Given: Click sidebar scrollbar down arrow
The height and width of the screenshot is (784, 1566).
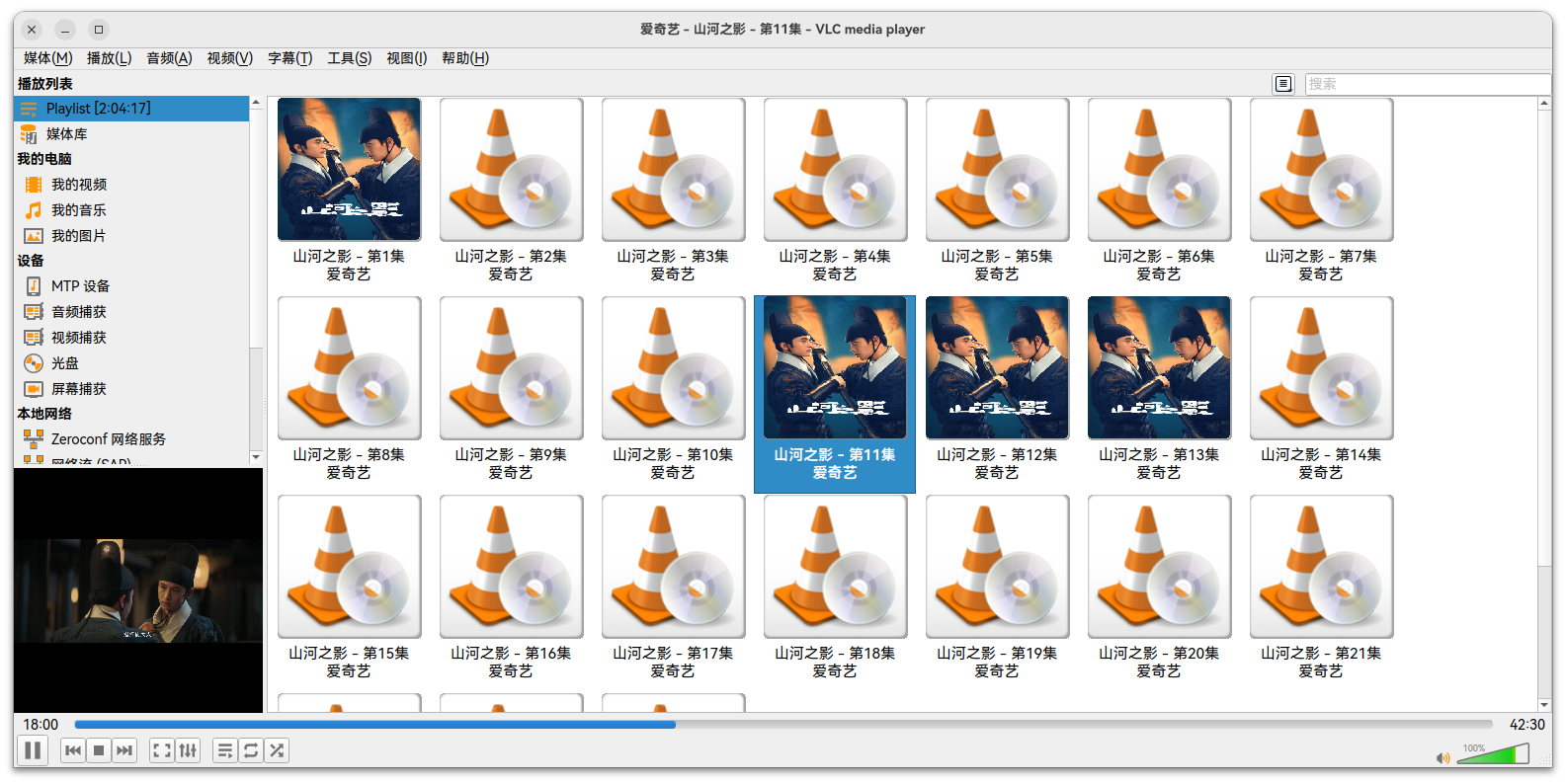Looking at the screenshot, I should (x=256, y=457).
